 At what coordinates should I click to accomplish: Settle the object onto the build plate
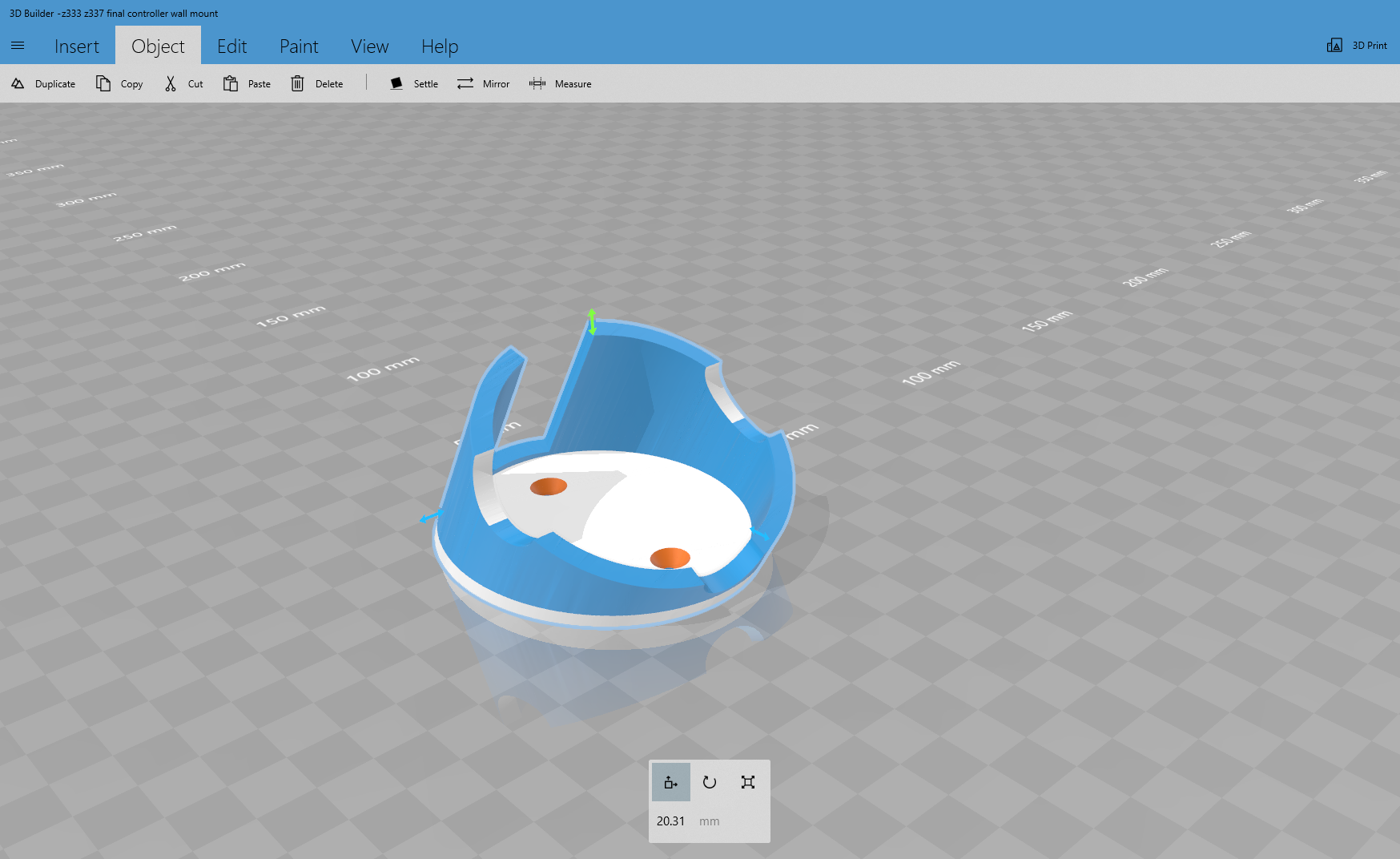414,84
